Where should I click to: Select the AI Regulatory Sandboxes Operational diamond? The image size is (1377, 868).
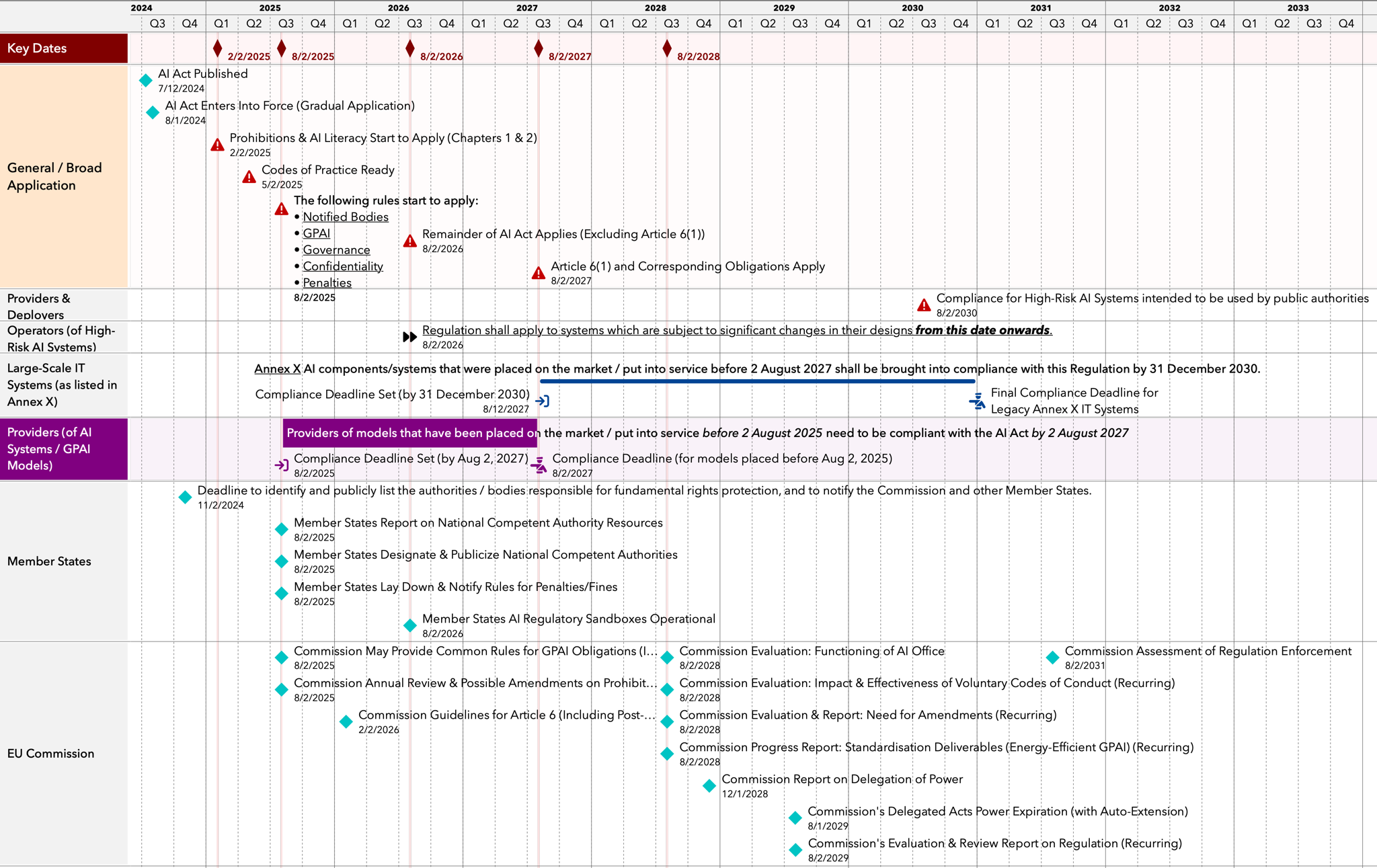(410, 625)
